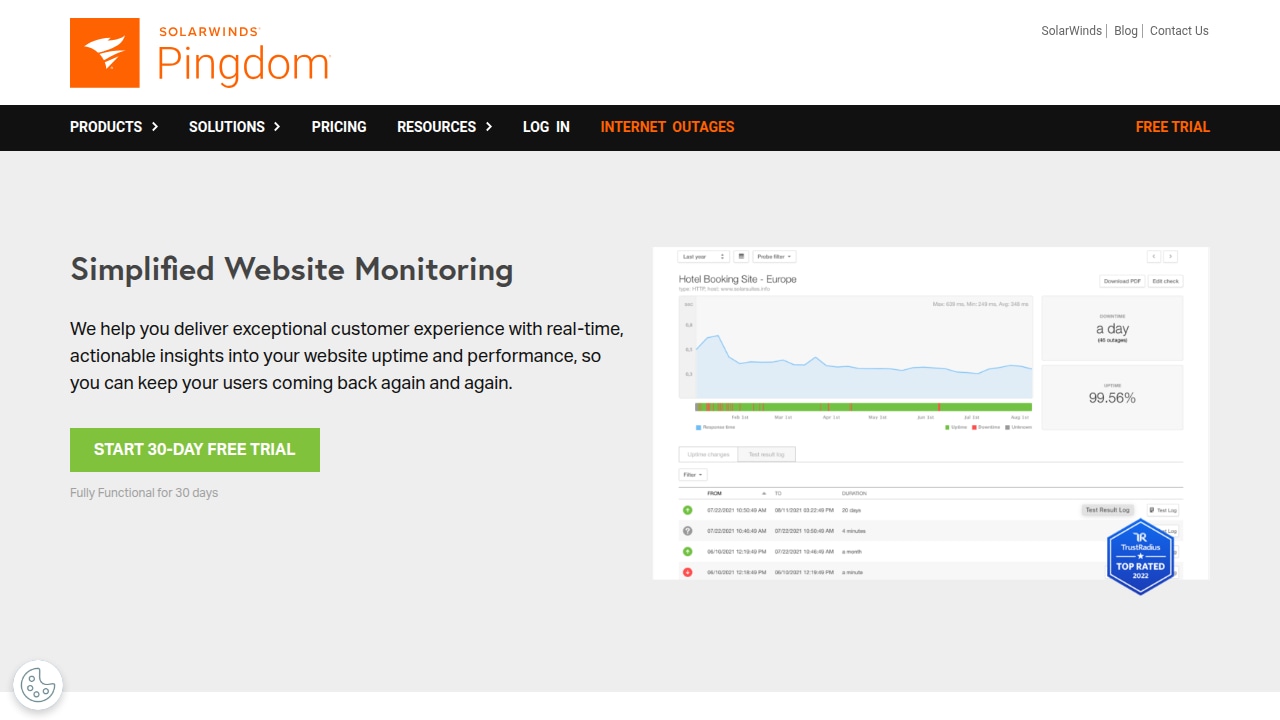
Task: Click the TrustRadius Top Rated 2022 badge
Action: click(x=1141, y=558)
